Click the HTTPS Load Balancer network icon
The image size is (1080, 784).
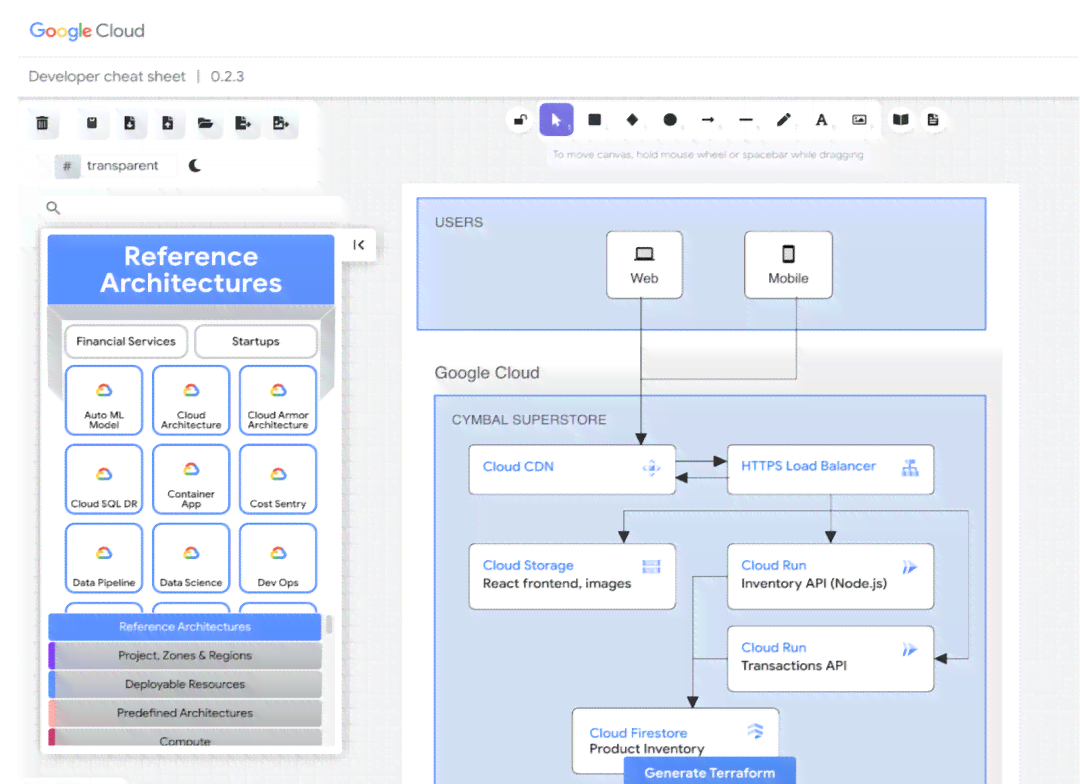[x=910, y=468]
